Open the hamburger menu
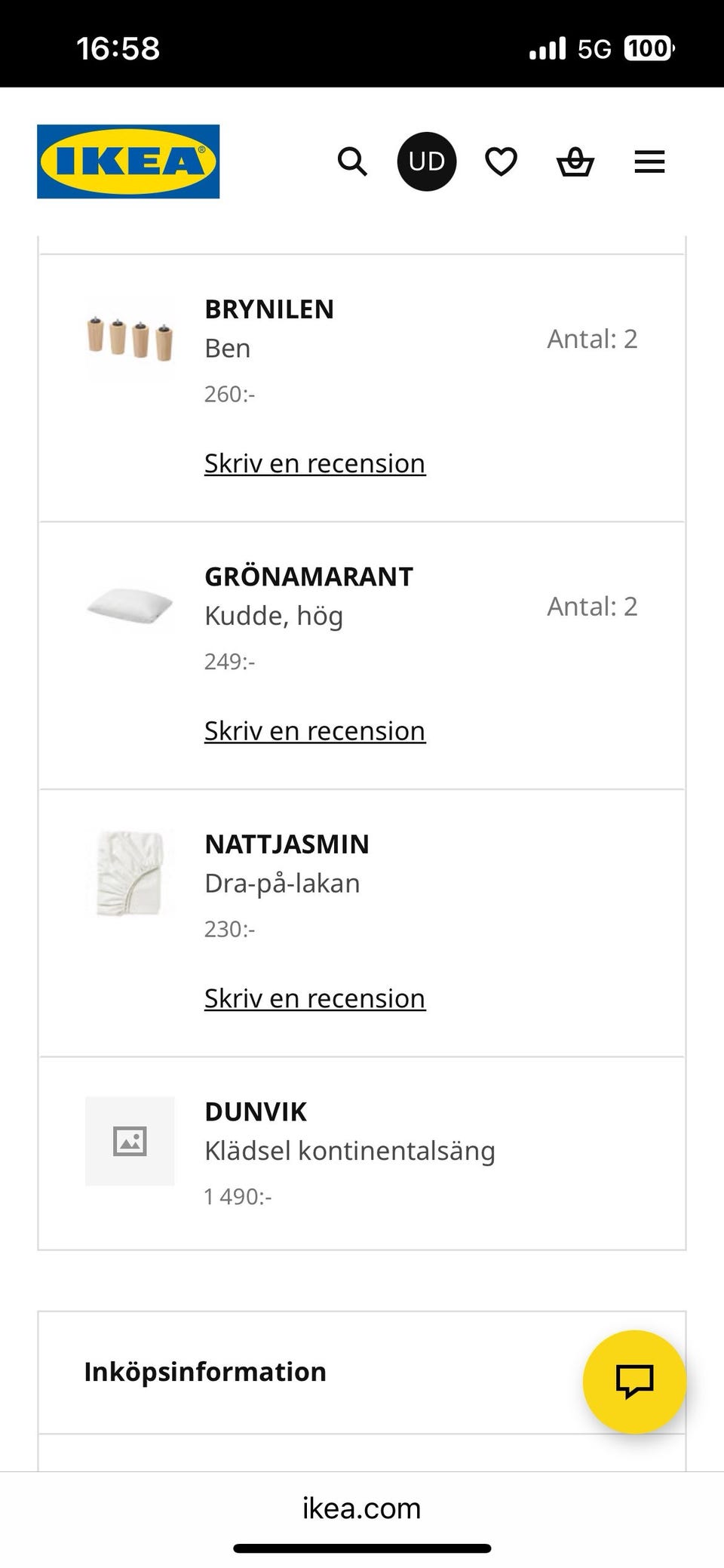Image resolution: width=724 pixels, height=1568 pixels. pos(649,161)
